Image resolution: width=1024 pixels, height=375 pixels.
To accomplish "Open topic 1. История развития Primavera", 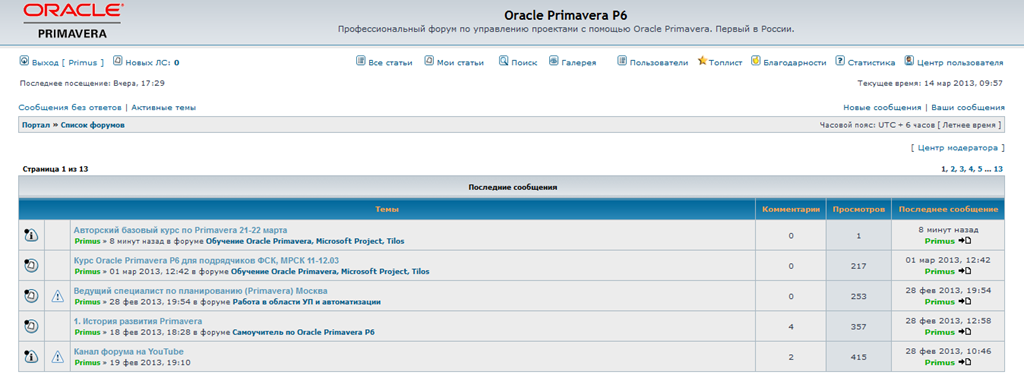I will coord(138,321).
